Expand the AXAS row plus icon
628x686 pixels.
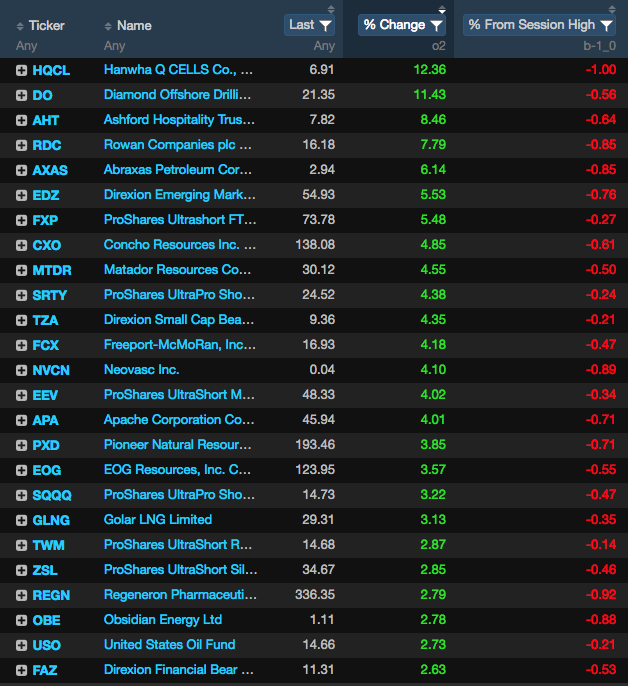click(21, 170)
